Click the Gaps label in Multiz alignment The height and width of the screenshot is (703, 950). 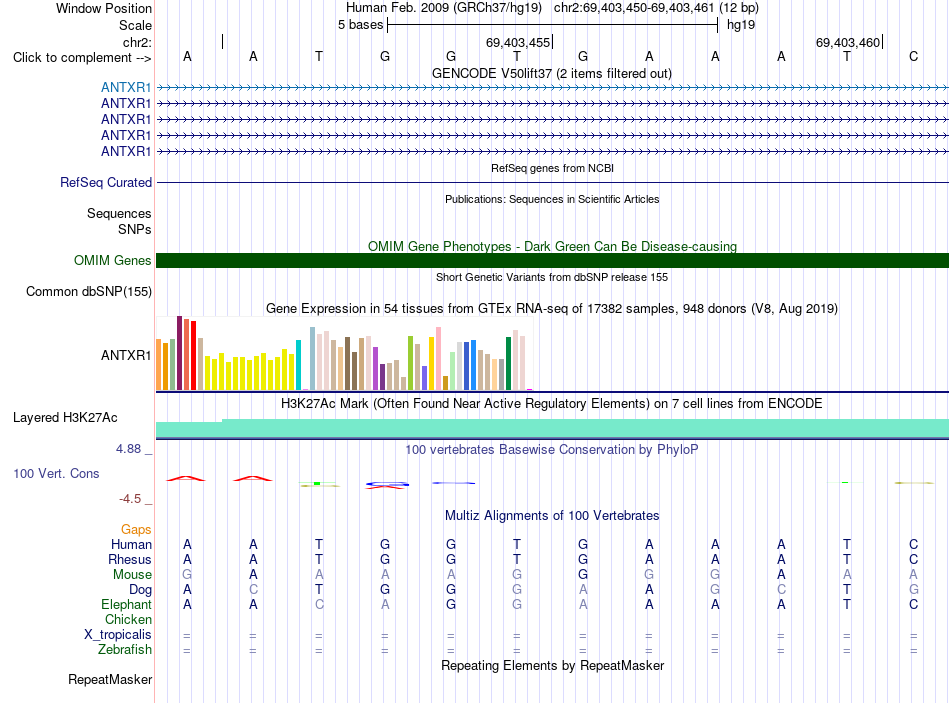(x=136, y=530)
